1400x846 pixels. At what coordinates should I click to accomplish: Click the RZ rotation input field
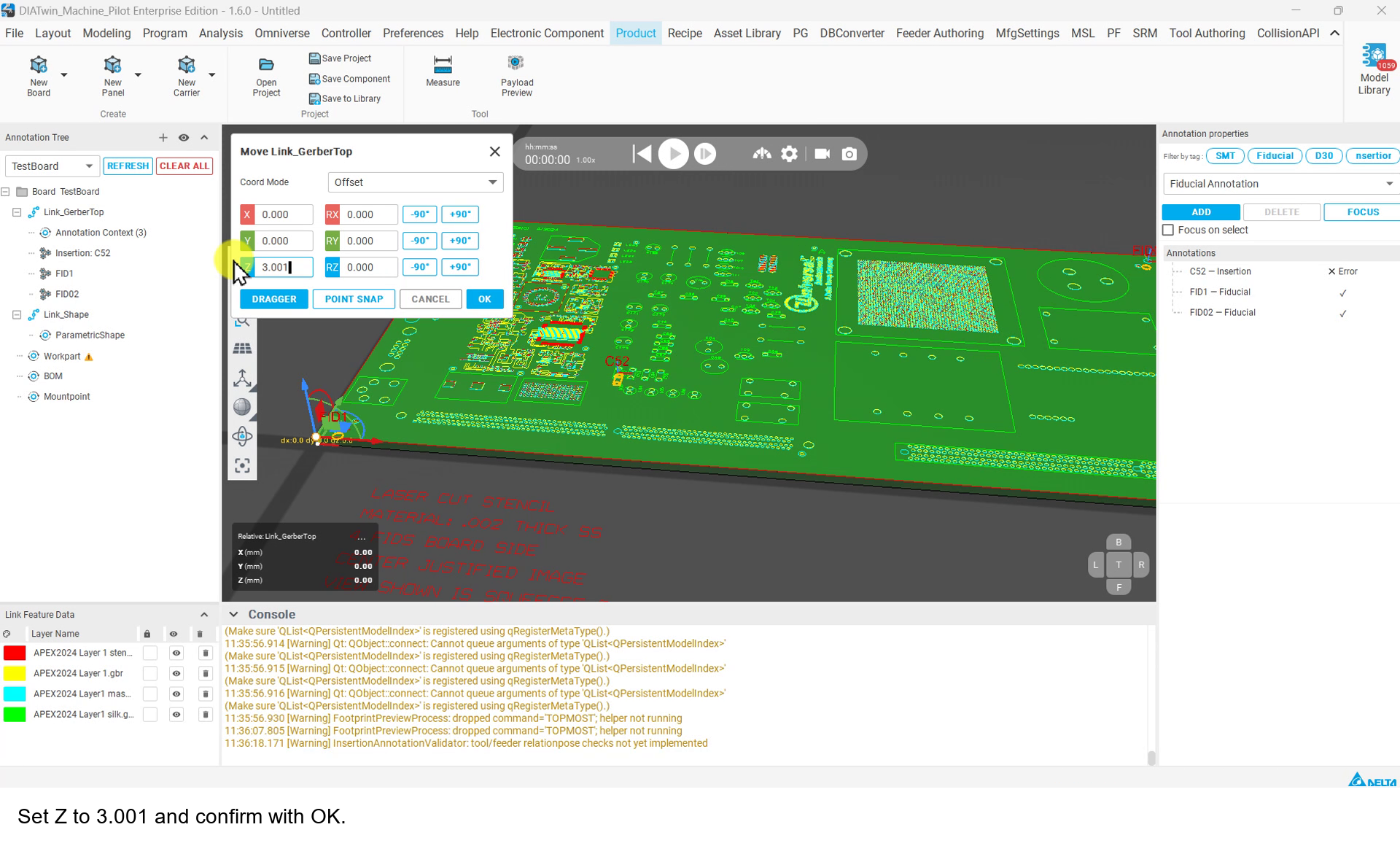(x=368, y=267)
